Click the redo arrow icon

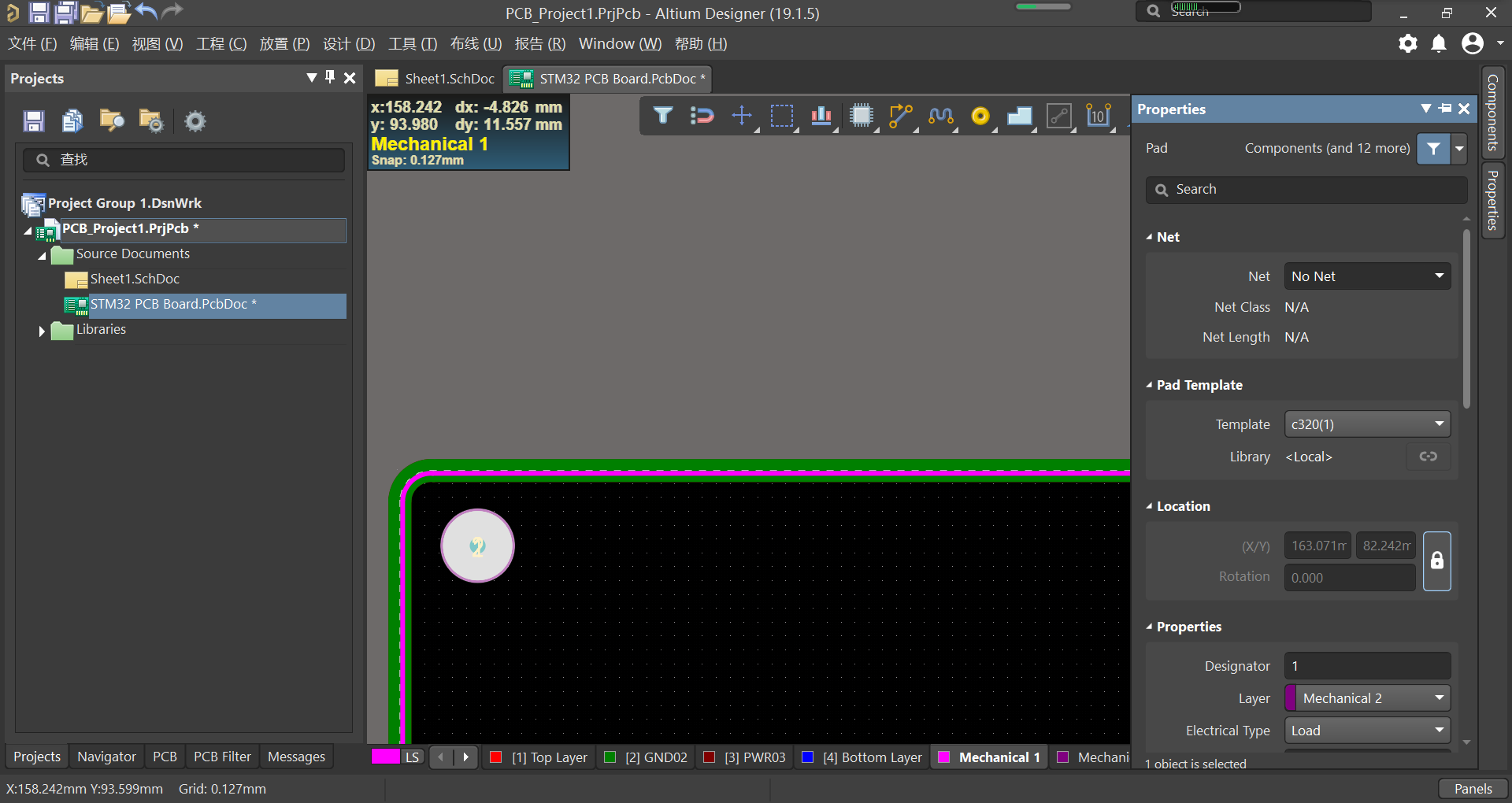point(172,11)
